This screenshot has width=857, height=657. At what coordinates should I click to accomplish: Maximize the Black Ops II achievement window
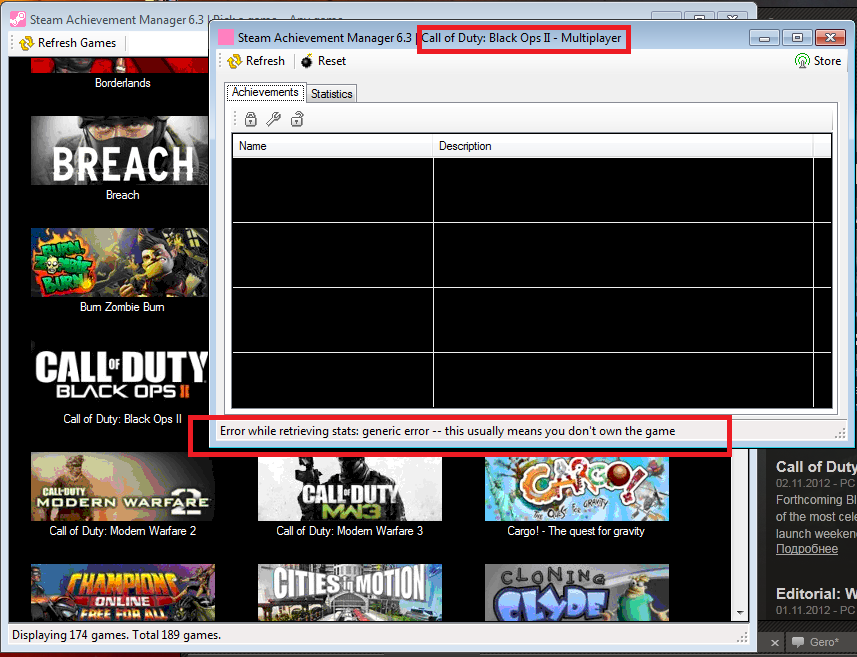click(797, 38)
